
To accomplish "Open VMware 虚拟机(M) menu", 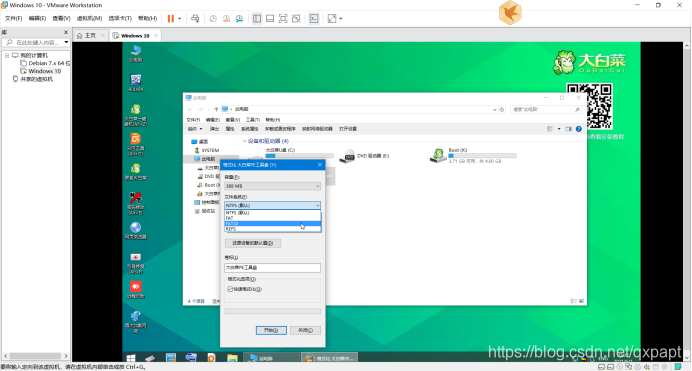I will pyautogui.click(x=89, y=19).
